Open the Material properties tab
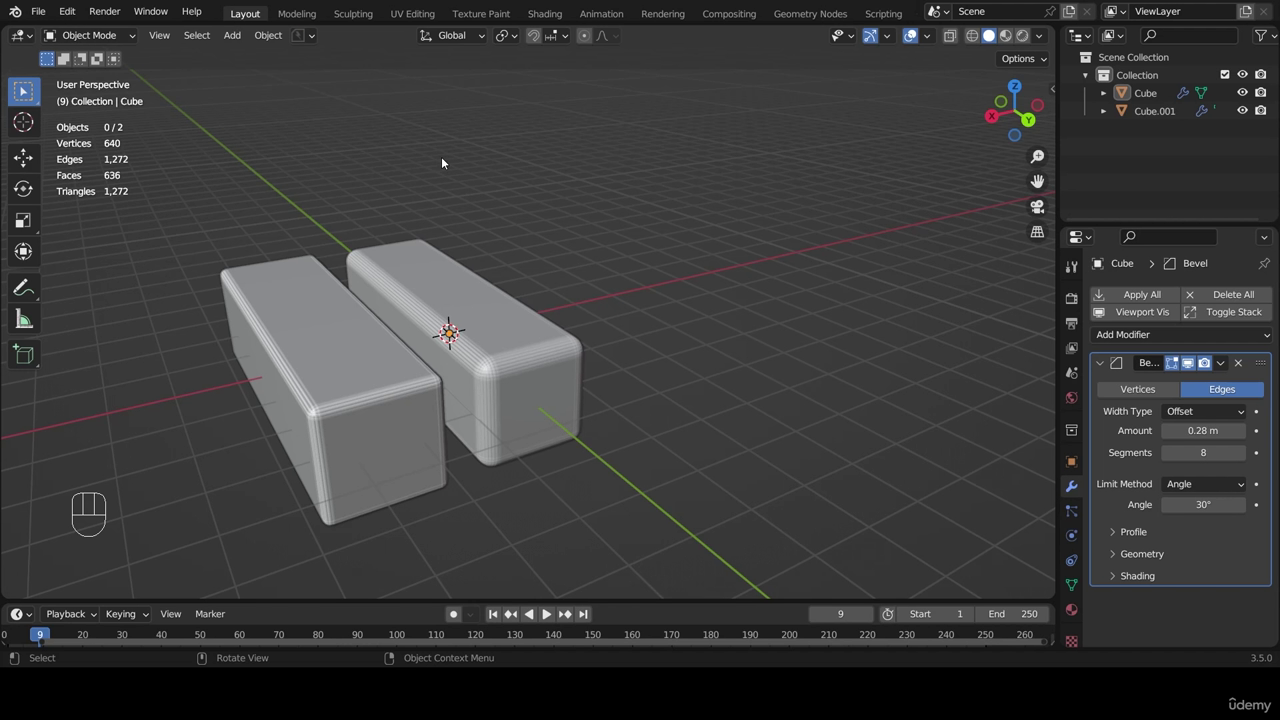The image size is (1280, 720). 1071,610
